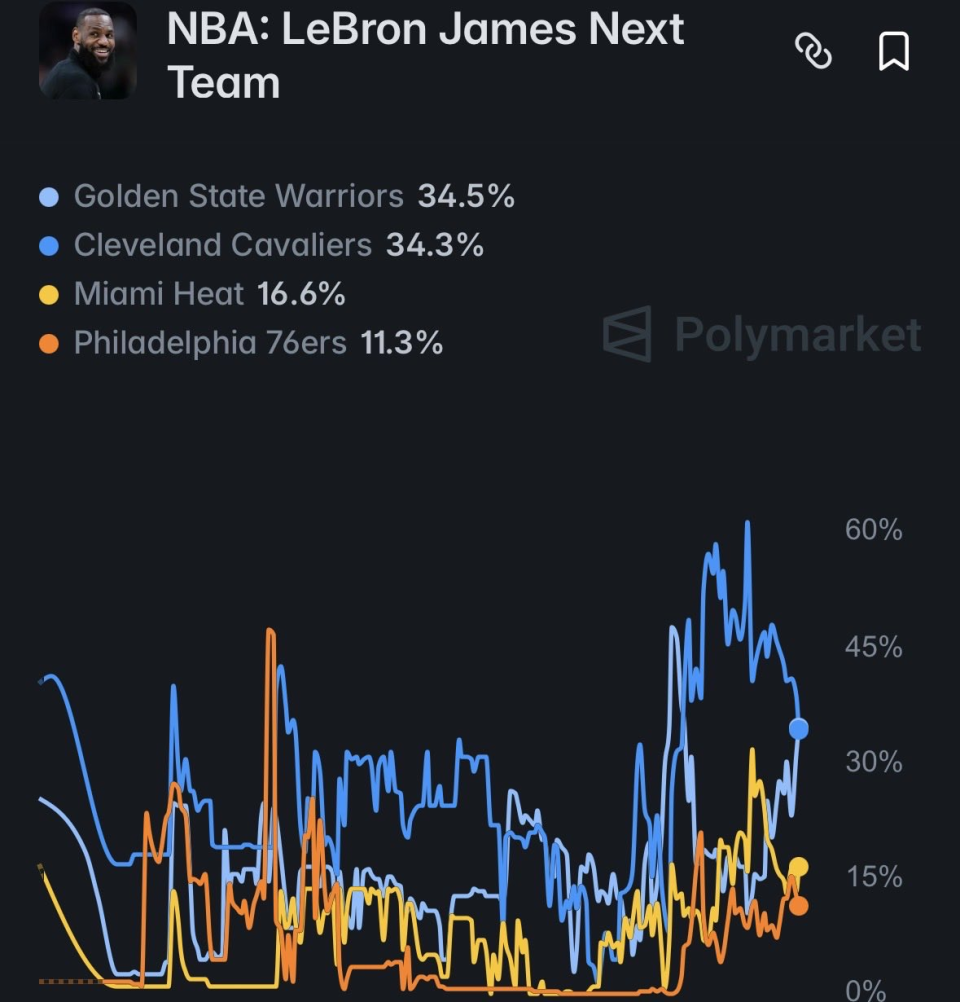Click the 60% y-axis label
The image size is (960, 1002).
[874, 530]
